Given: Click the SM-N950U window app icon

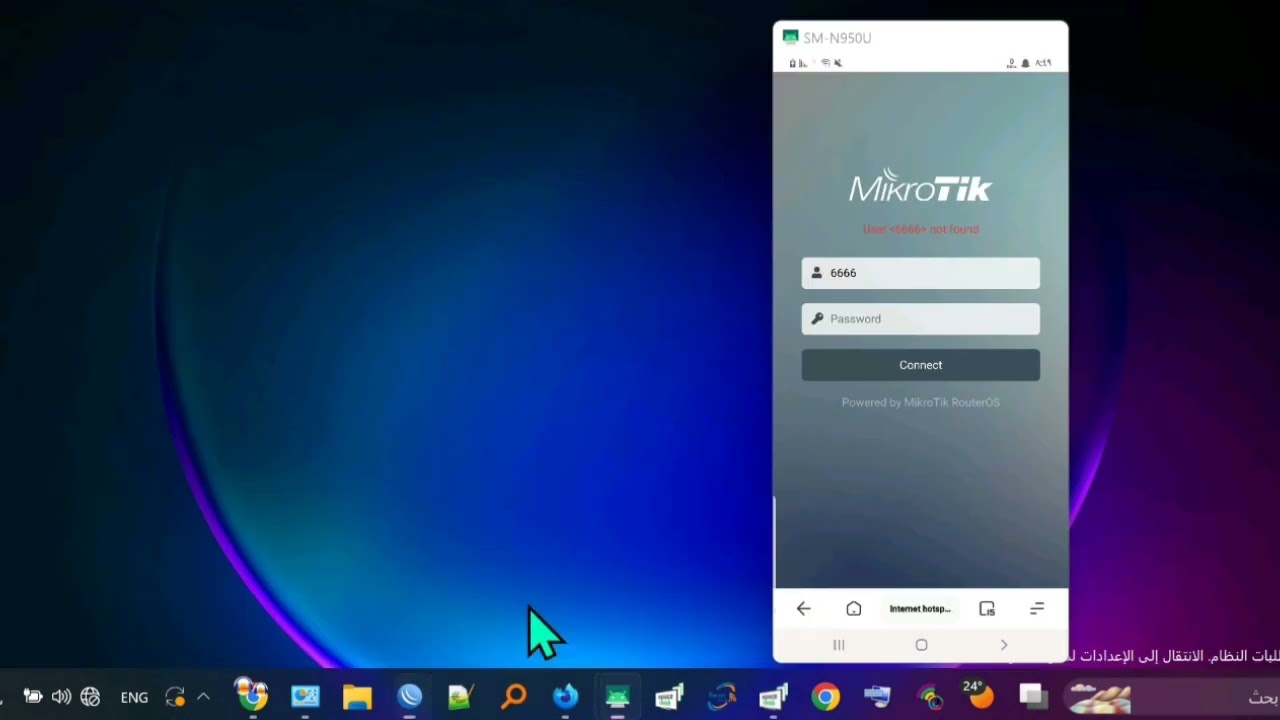Looking at the screenshot, I should (x=790, y=37).
